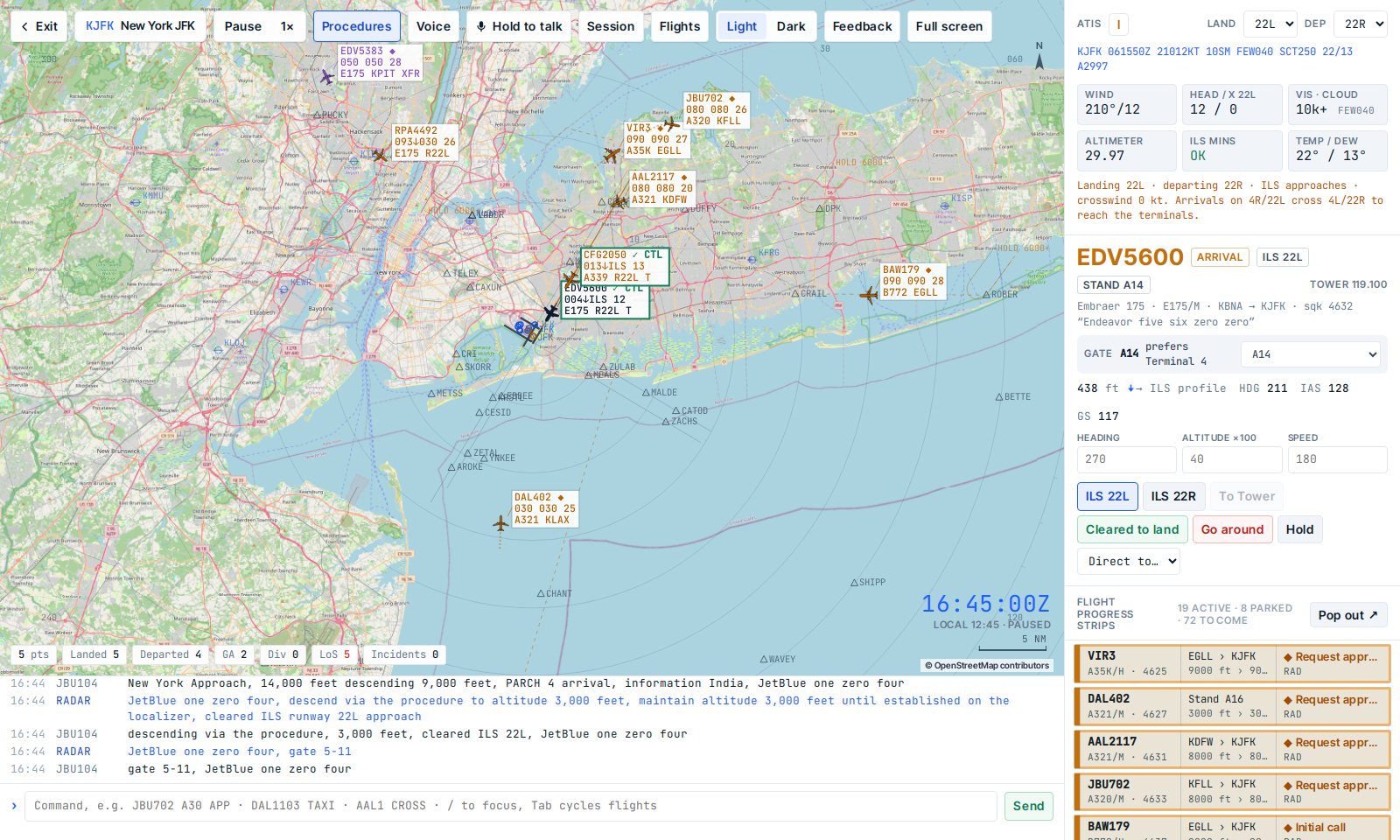
Task: Open the DEP runway 22R dropdown
Action: point(1361,24)
